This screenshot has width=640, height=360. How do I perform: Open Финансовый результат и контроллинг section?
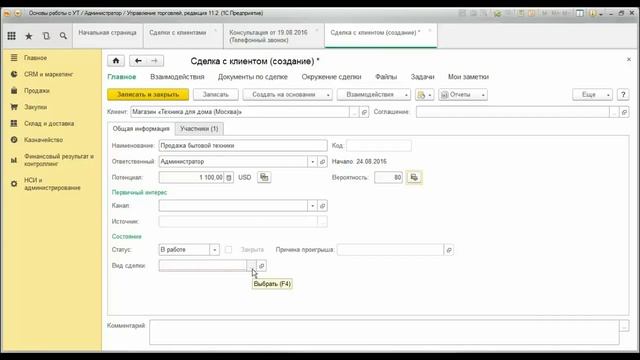click(x=58, y=160)
